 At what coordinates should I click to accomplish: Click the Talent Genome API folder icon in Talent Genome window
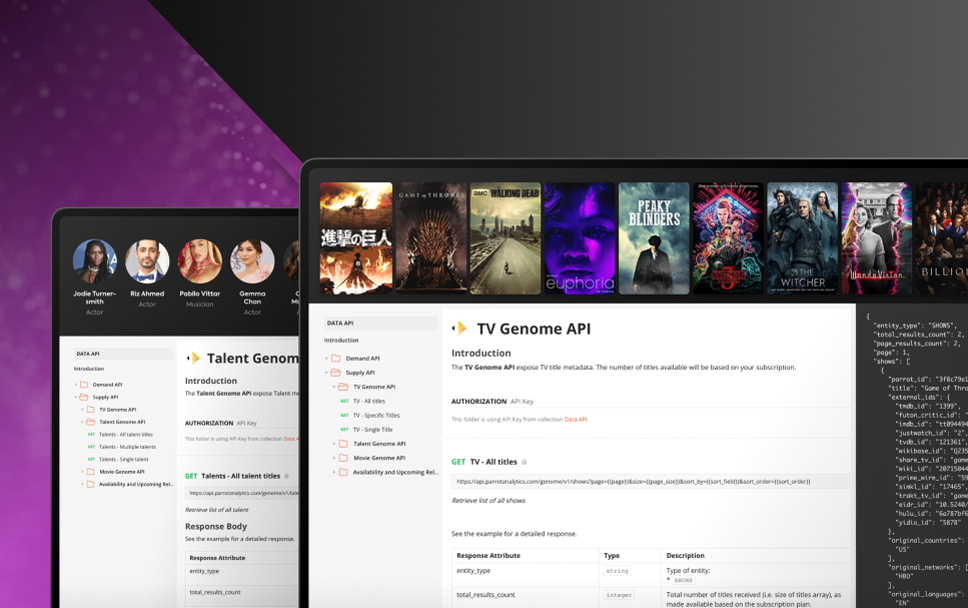[x=91, y=422]
